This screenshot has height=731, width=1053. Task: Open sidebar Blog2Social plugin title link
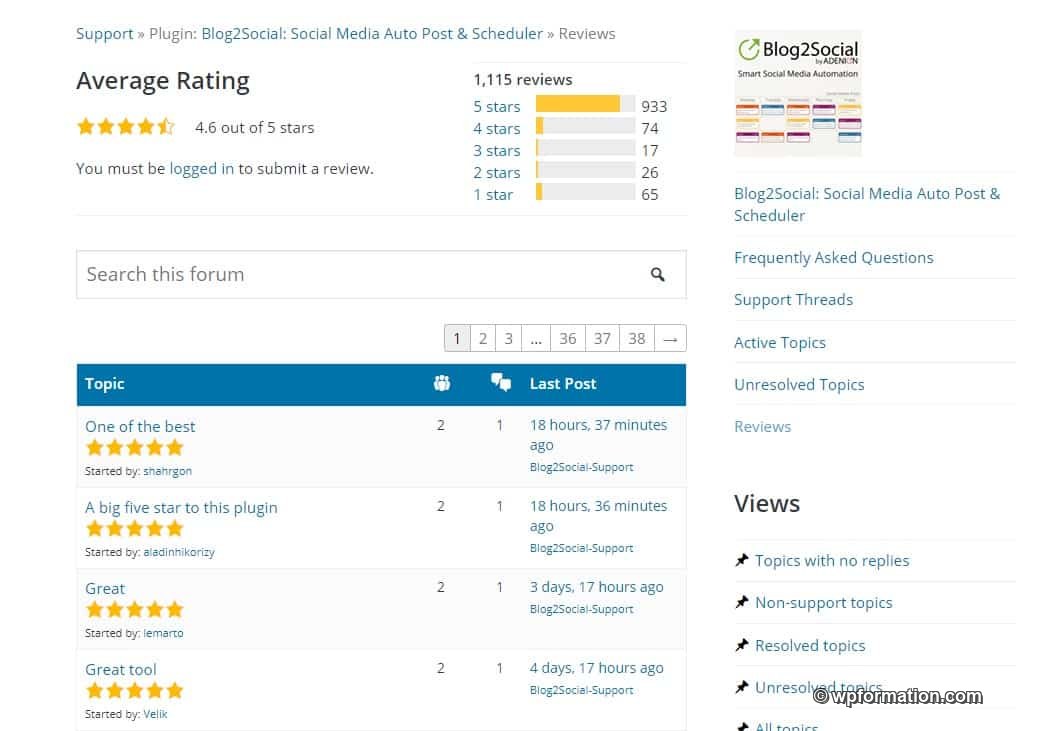point(867,204)
